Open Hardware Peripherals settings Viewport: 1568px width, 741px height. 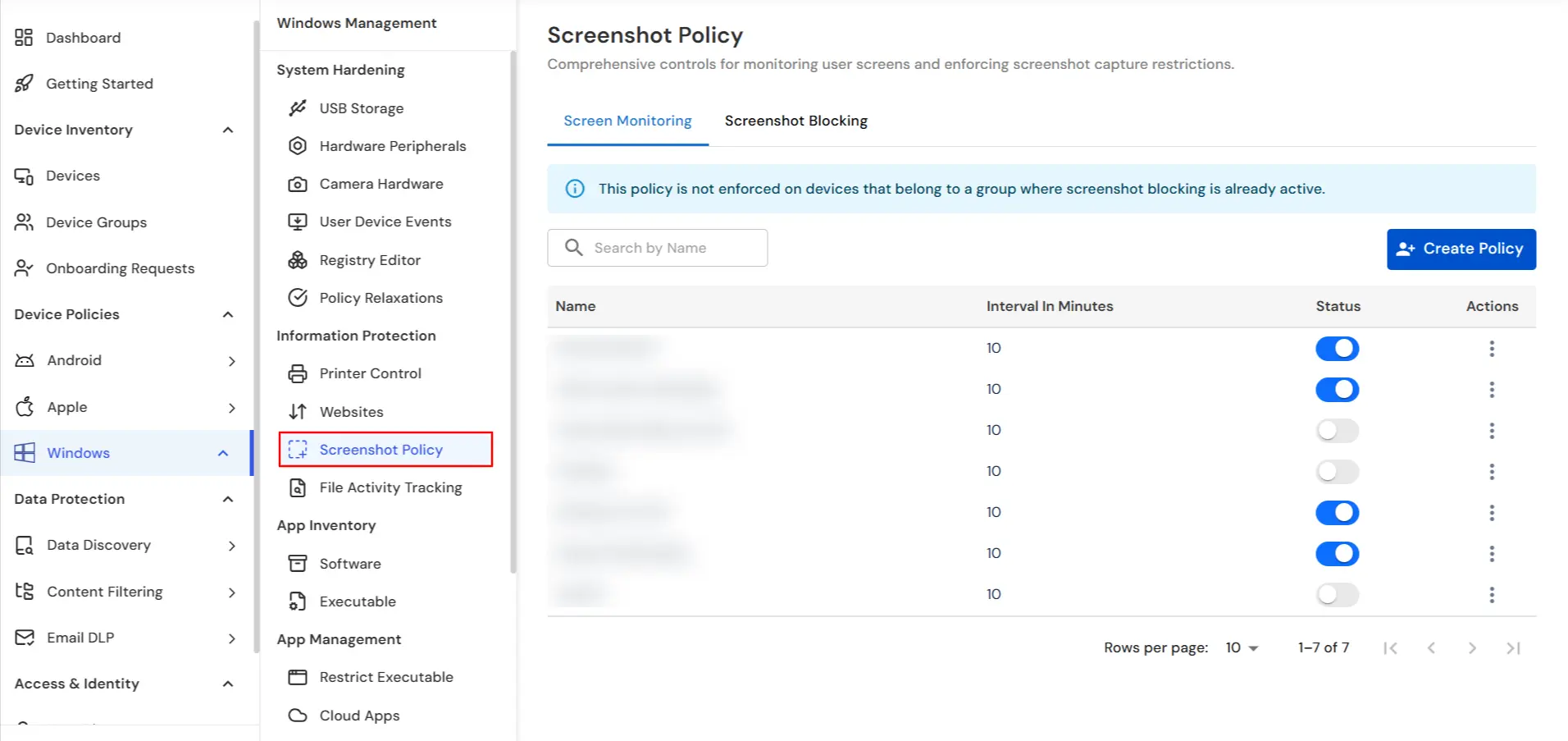(392, 145)
